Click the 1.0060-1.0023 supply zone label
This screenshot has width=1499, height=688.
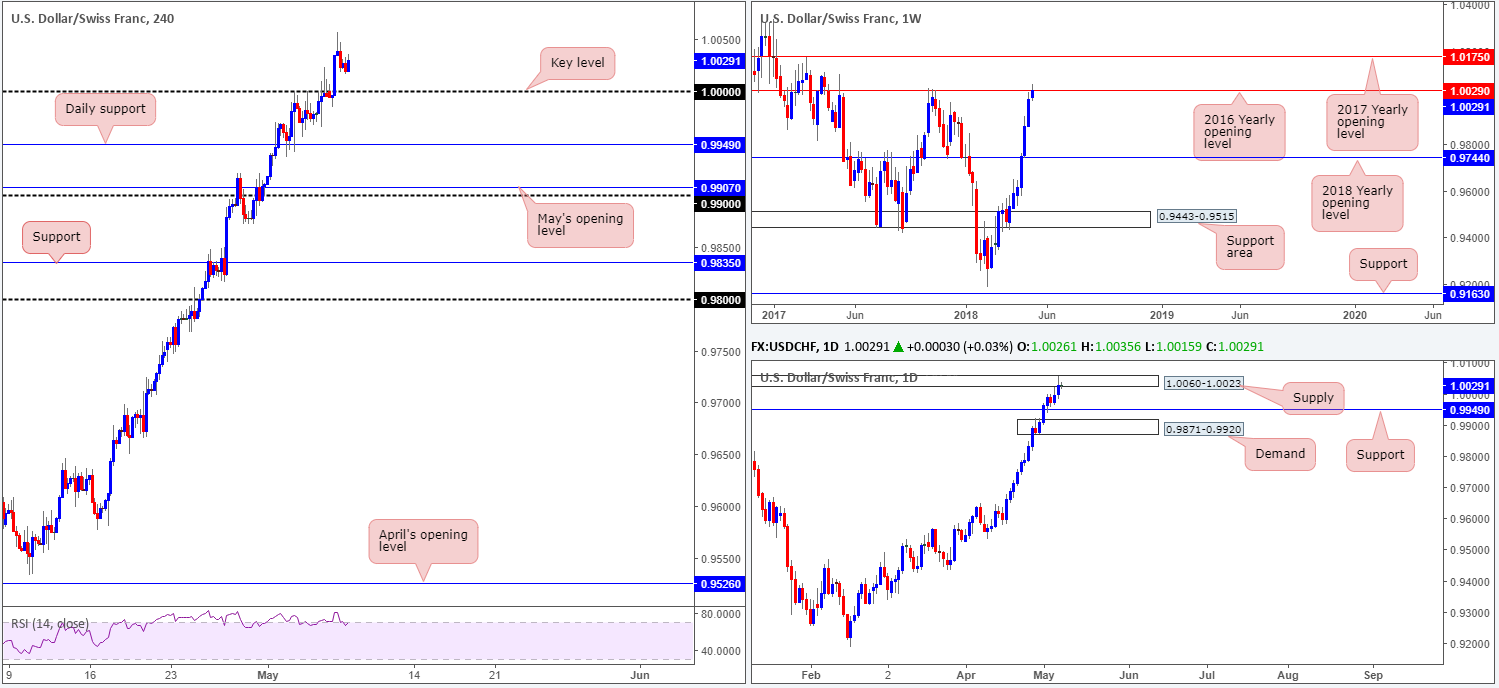[x=1202, y=382]
